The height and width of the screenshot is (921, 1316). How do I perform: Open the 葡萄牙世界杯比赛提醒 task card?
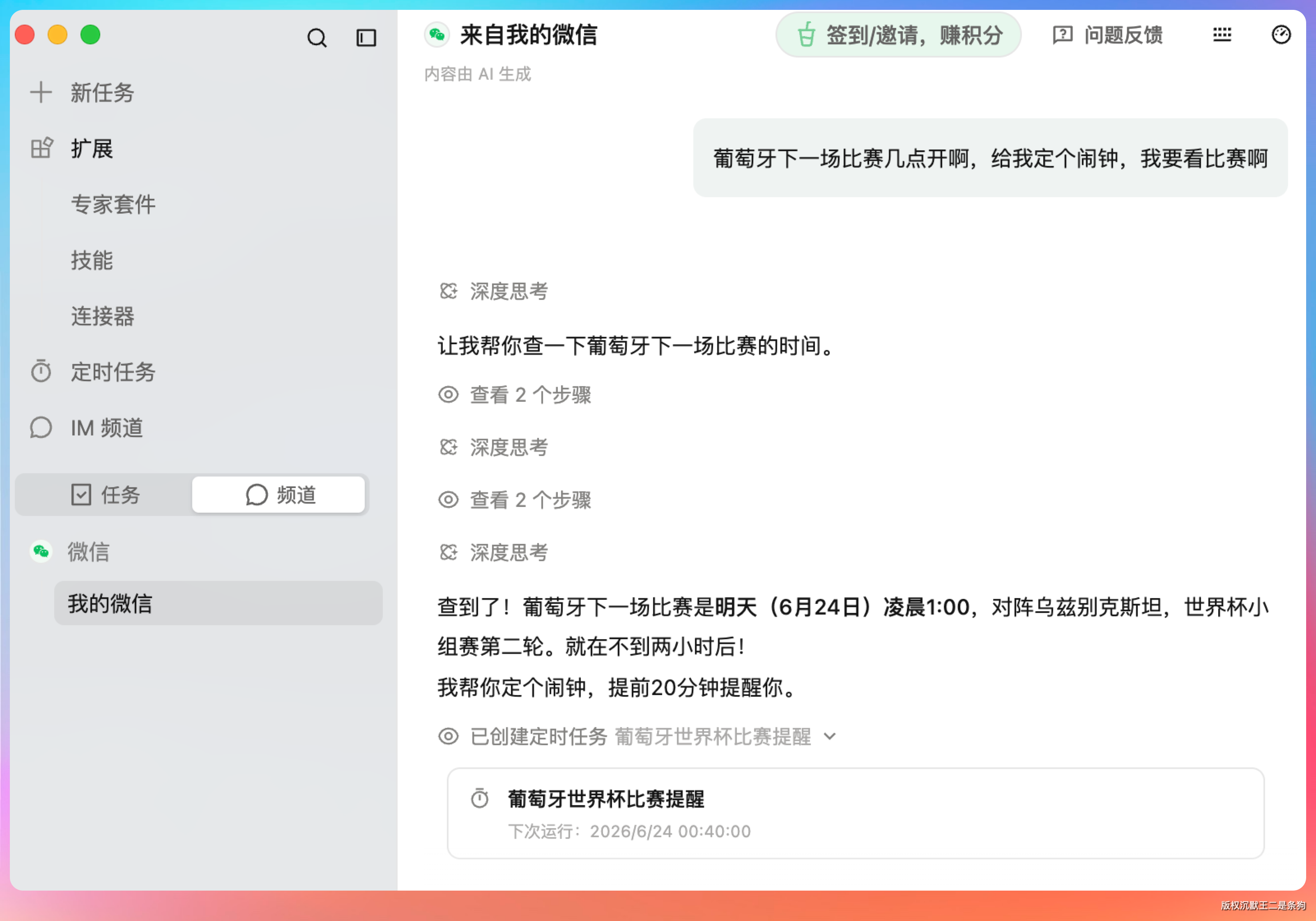point(856,813)
